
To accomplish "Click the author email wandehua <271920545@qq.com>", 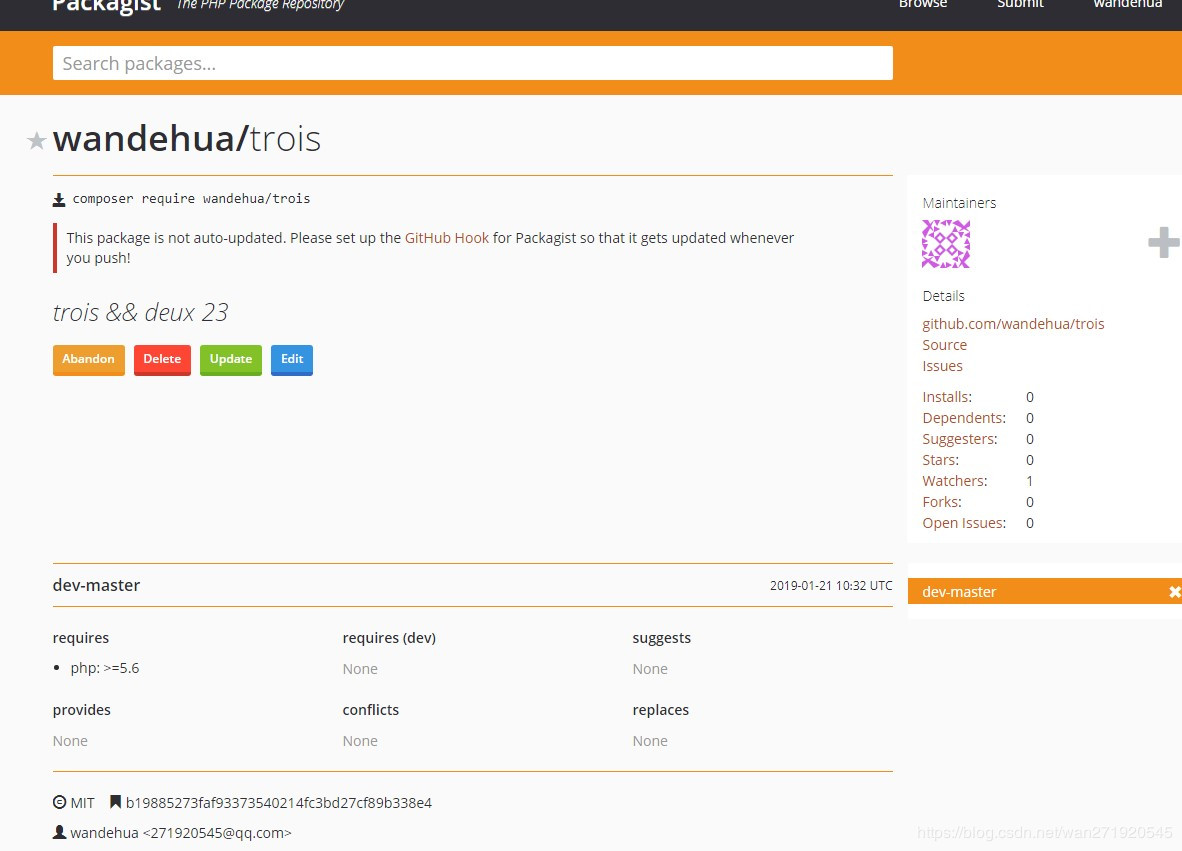I will coord(181,833).
